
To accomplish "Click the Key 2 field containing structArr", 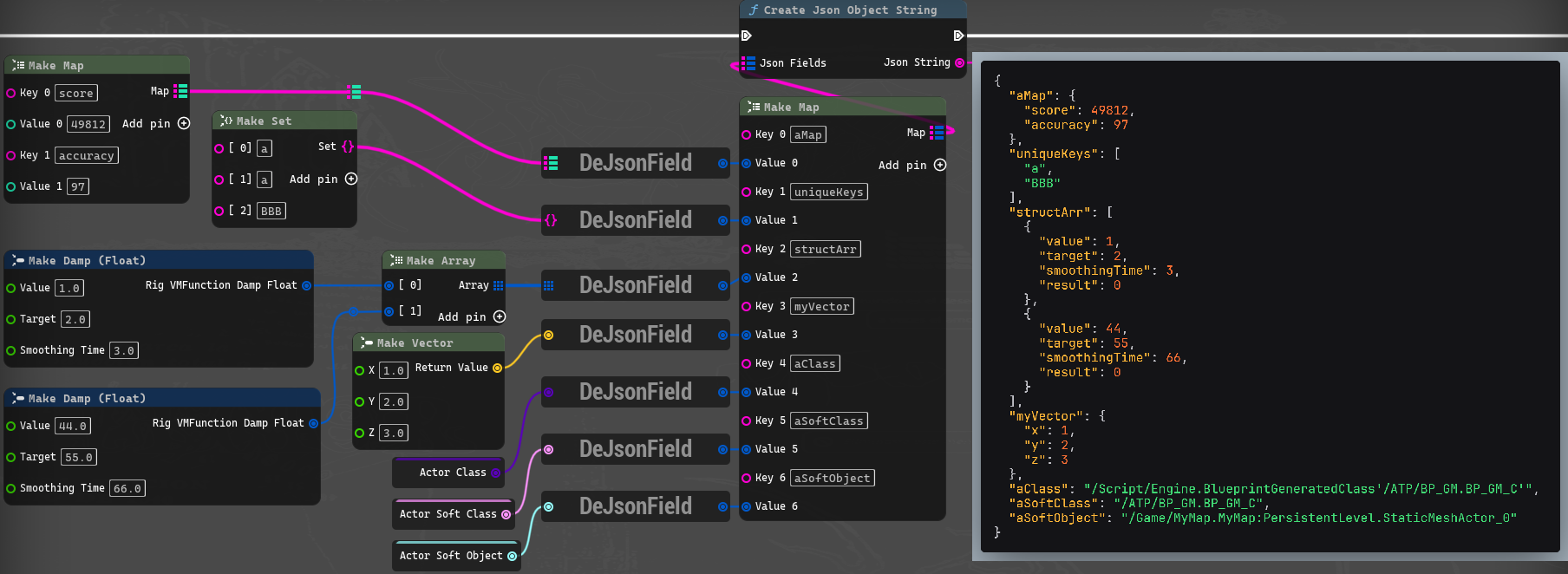I will pos(826,249).
